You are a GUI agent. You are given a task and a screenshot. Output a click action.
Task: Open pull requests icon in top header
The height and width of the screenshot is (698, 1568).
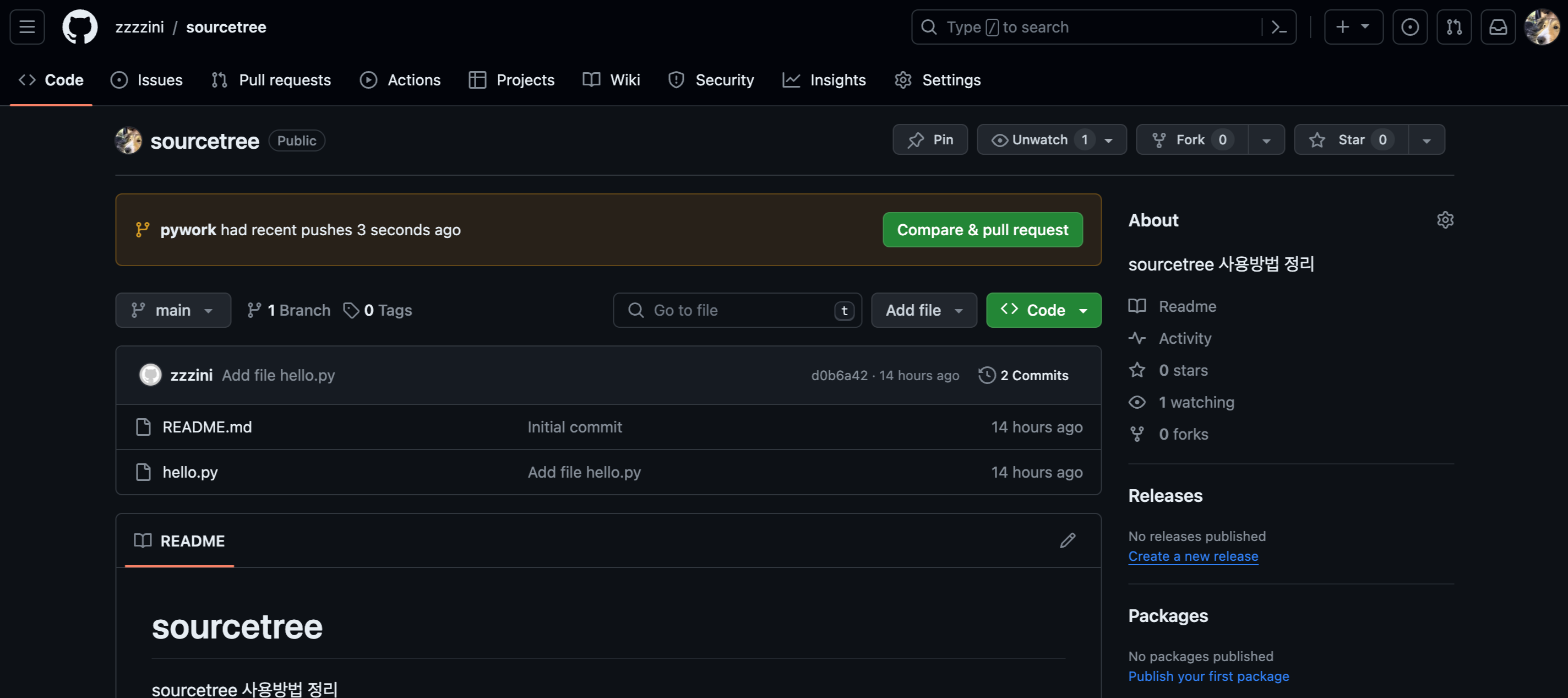tap(1453, 27)
